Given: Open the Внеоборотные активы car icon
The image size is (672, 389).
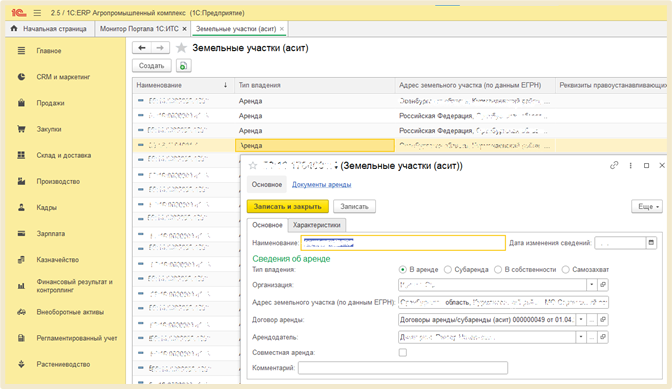Looking at the screenshot, I should (21, 312).
